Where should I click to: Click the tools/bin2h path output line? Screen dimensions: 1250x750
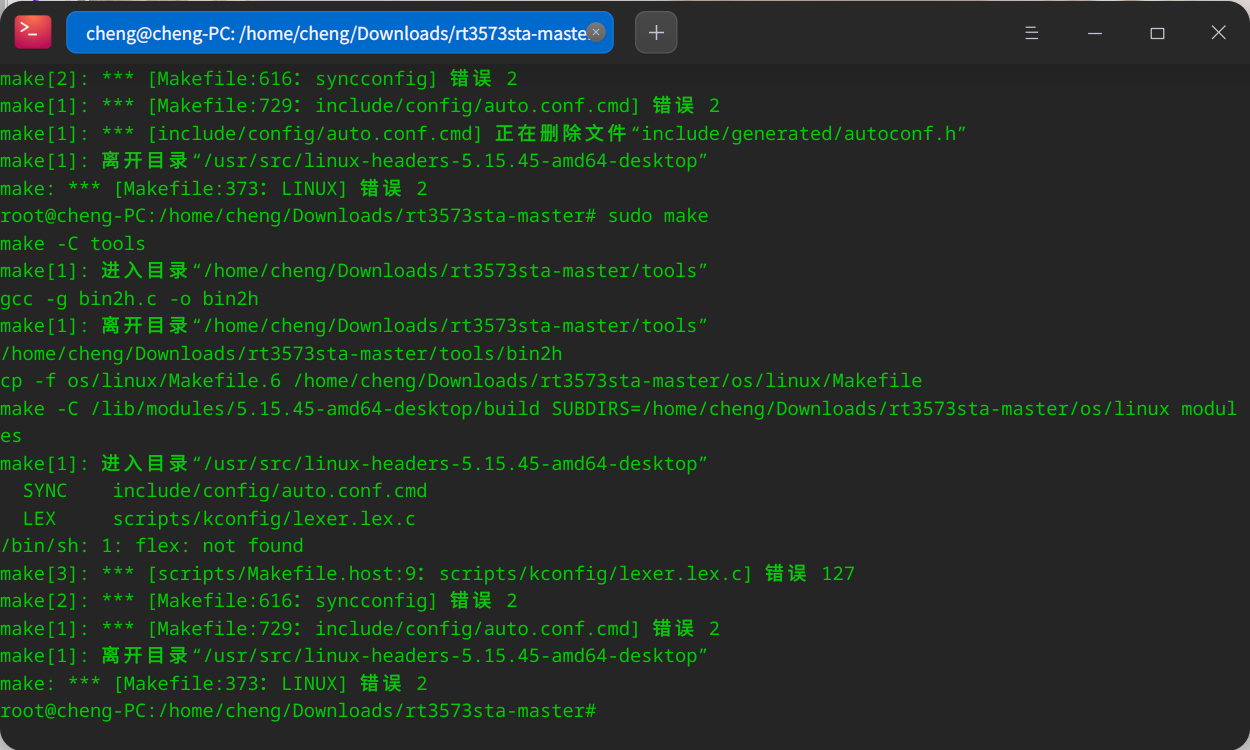281,353
